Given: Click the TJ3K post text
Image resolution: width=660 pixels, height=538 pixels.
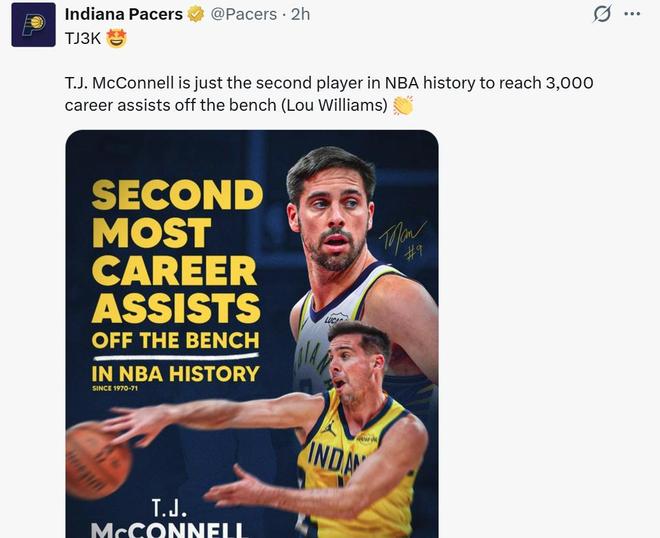Looking at the screenshot, I should (85, 39).
